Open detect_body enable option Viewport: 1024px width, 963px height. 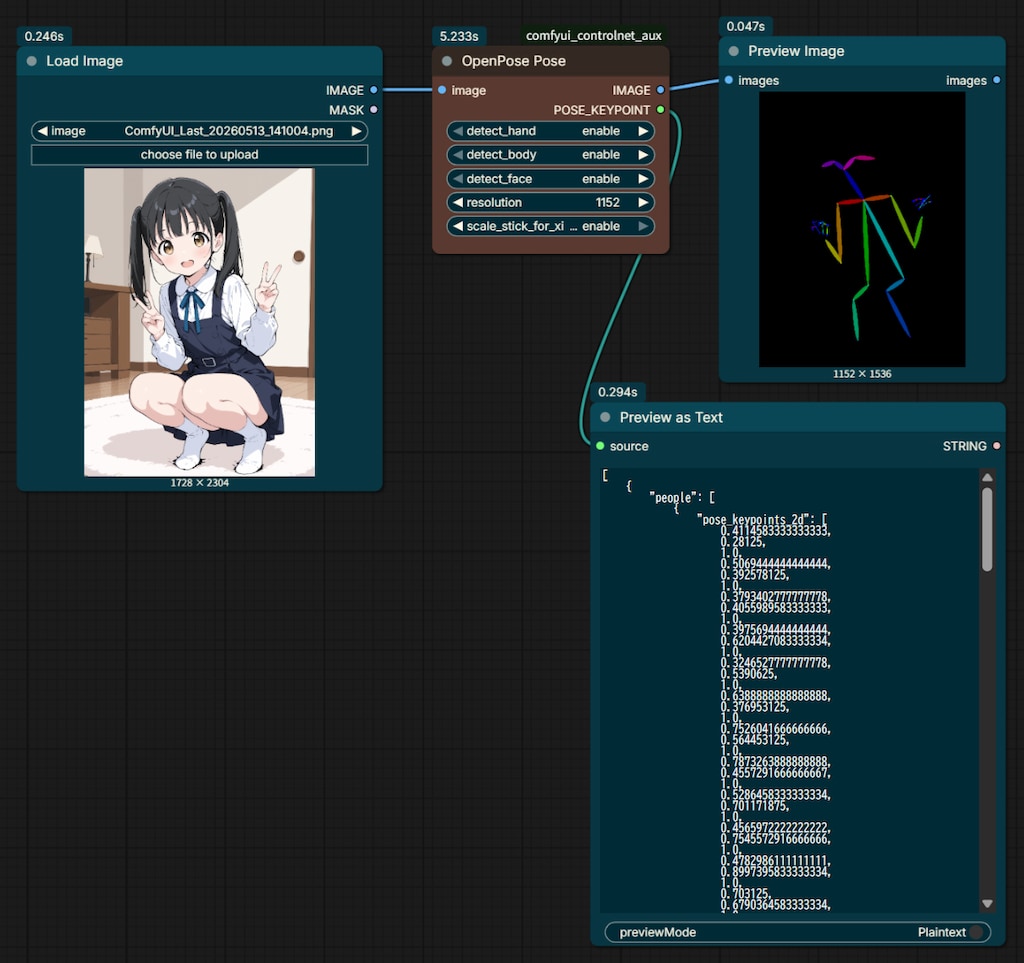551,155
